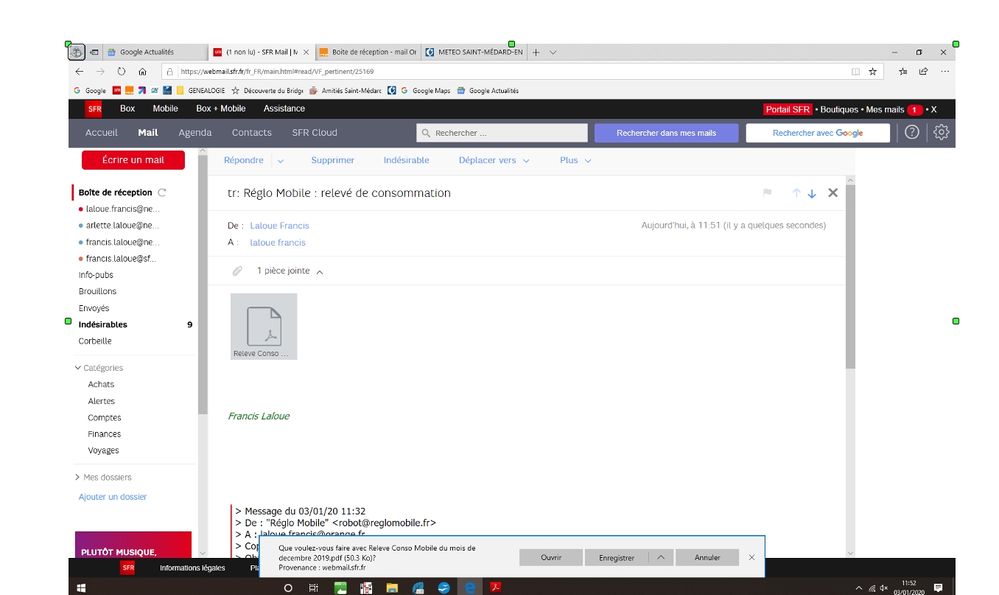999x595 pixels.
Task: Open the Corbeille folder
Action: (x=95, y=341)
